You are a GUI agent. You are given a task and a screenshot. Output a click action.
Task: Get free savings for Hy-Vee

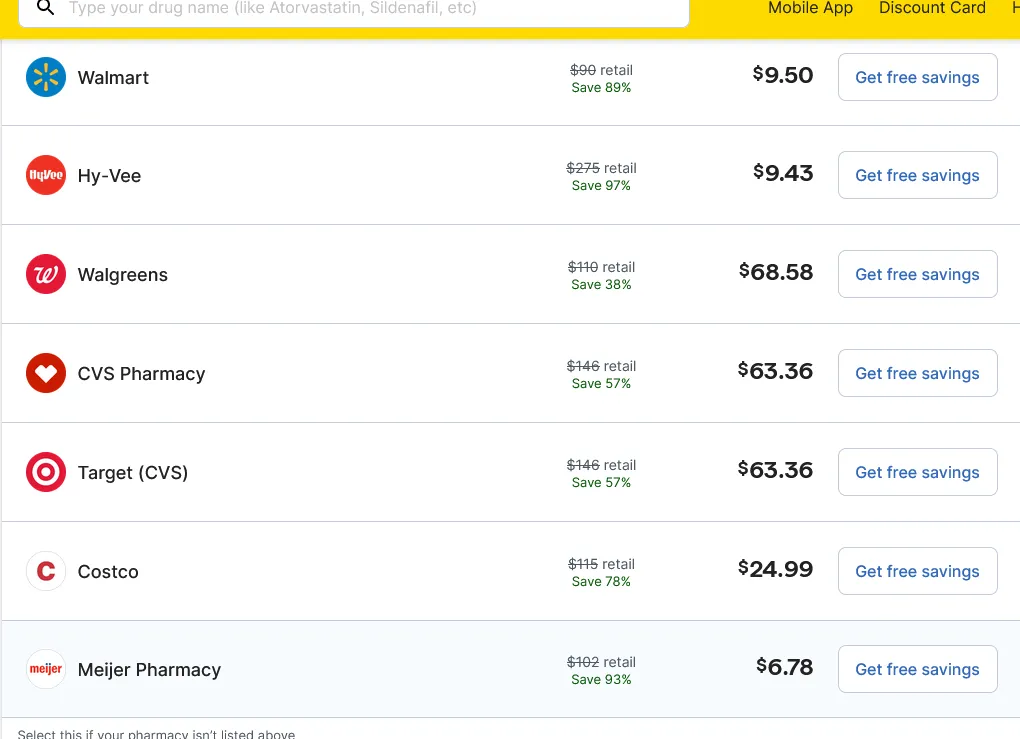point(917,176)
